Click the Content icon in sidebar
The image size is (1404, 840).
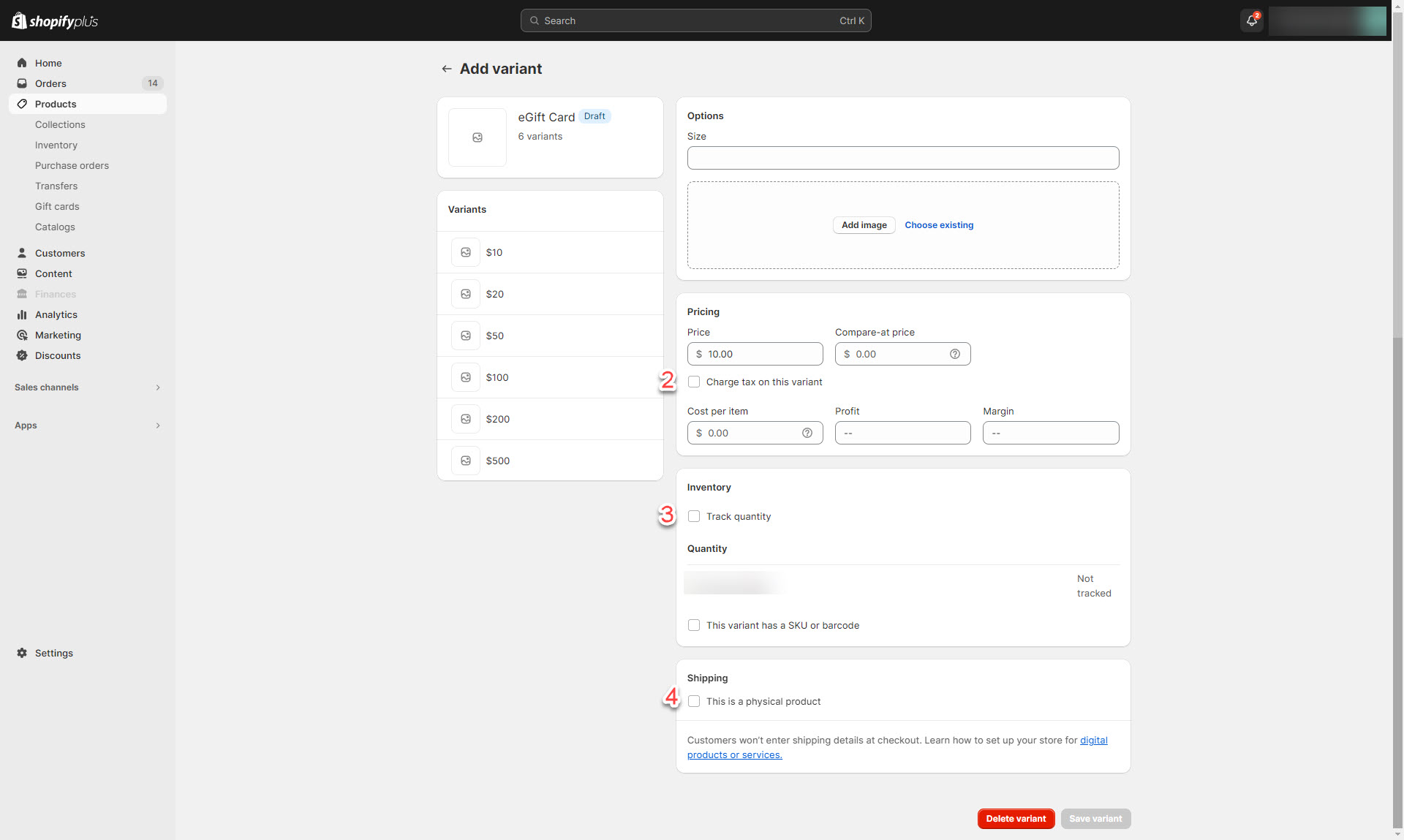click(22, 273)
